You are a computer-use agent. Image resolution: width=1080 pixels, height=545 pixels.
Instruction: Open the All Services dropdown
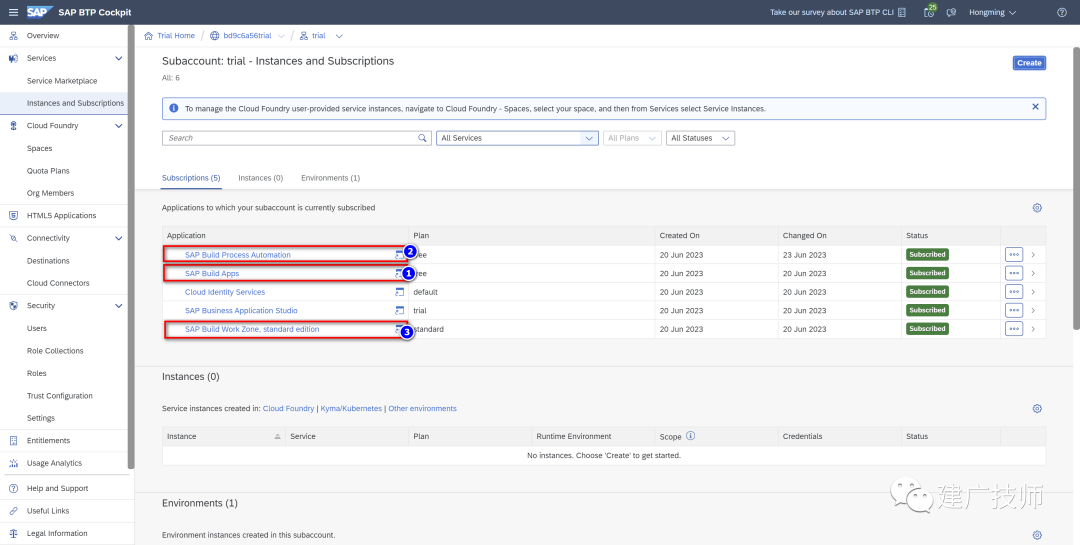pyautogui.click(x=517, y=138)
